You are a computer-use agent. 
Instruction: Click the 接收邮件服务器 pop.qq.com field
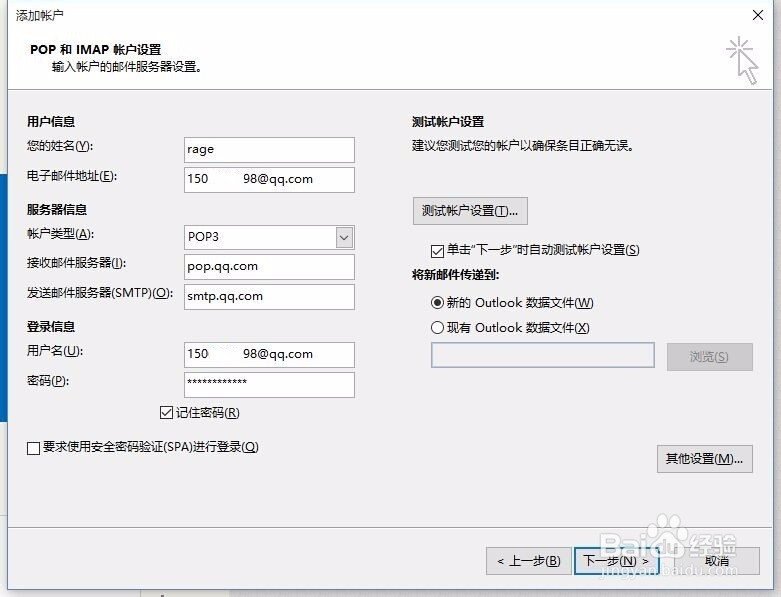point(269,267)
